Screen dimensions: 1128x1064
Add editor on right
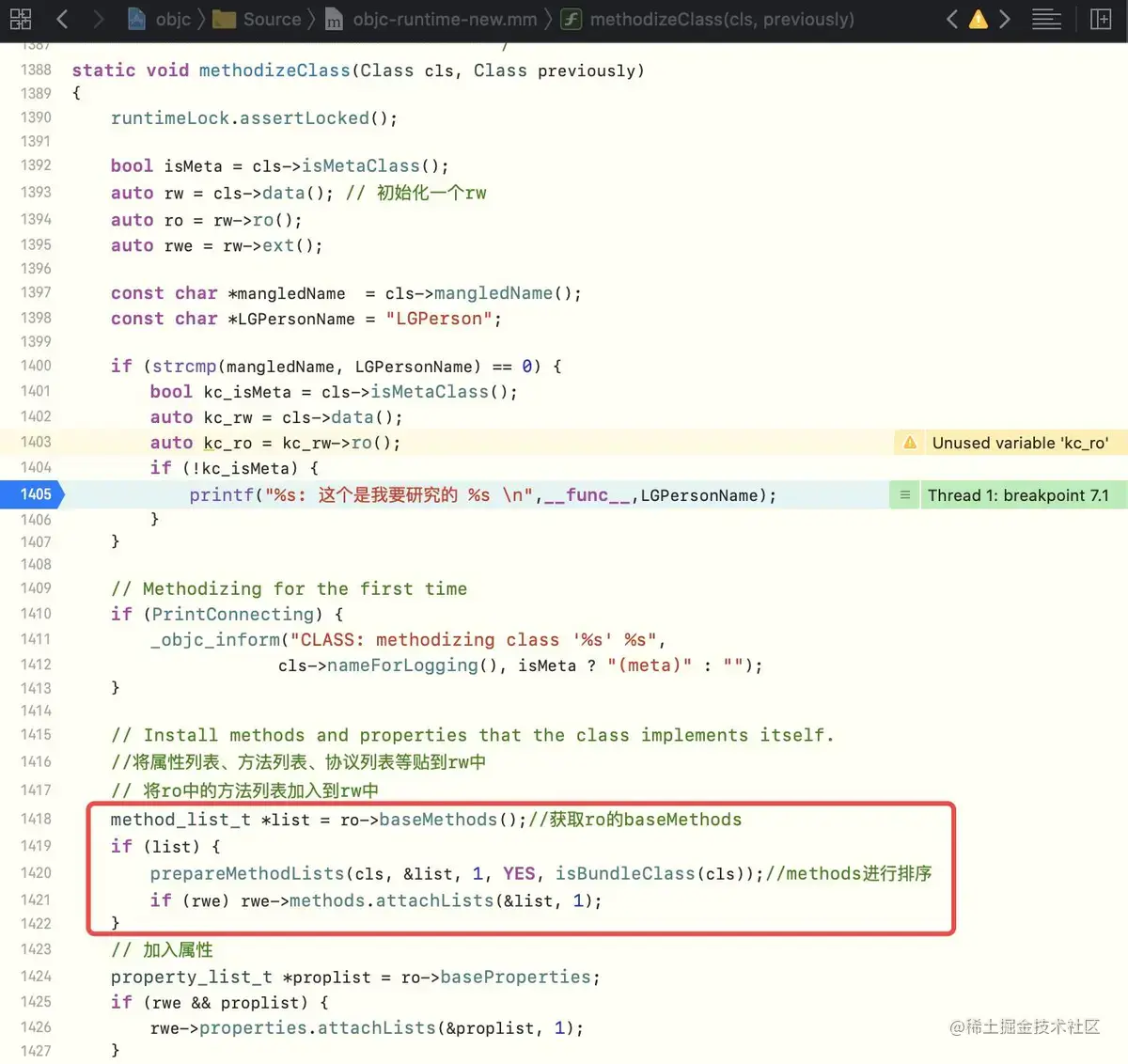click(1101, 19)
